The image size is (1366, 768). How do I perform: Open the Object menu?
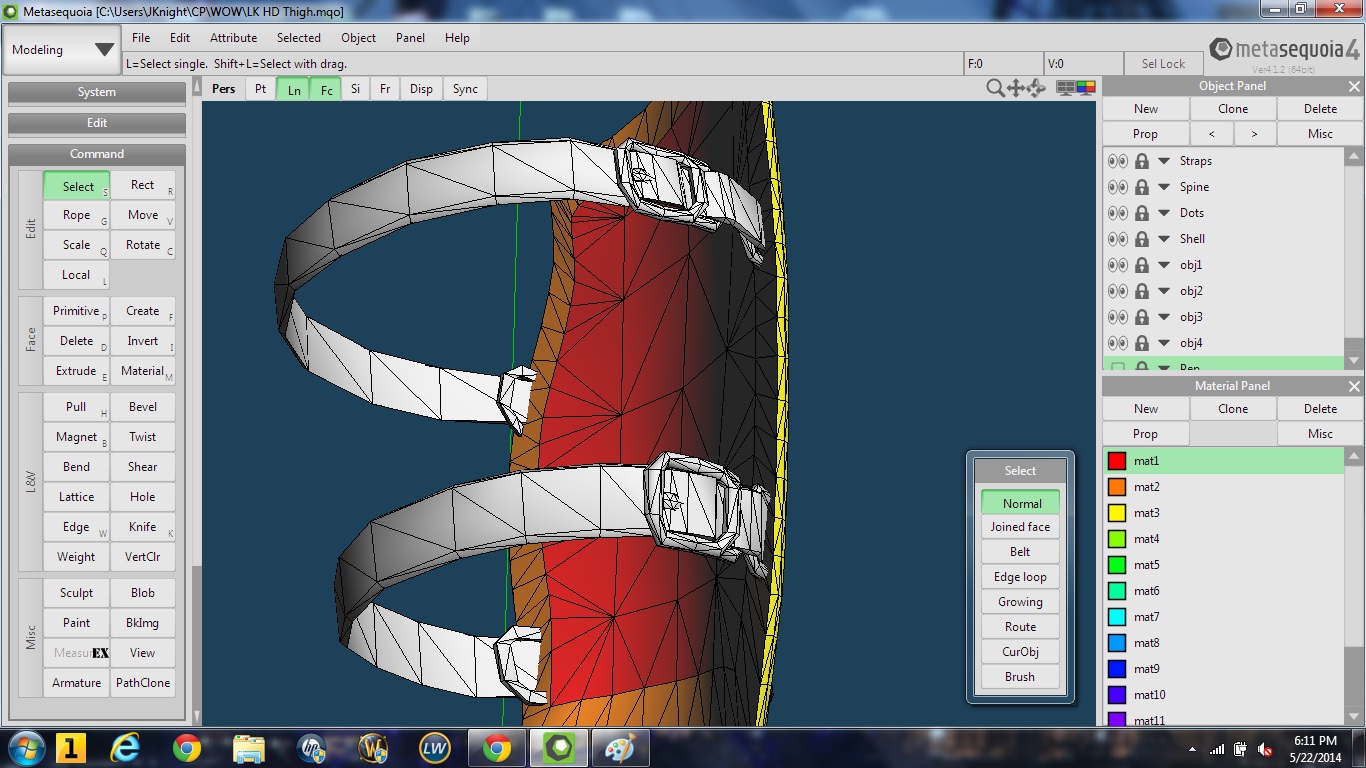click(x=358, y=38)
